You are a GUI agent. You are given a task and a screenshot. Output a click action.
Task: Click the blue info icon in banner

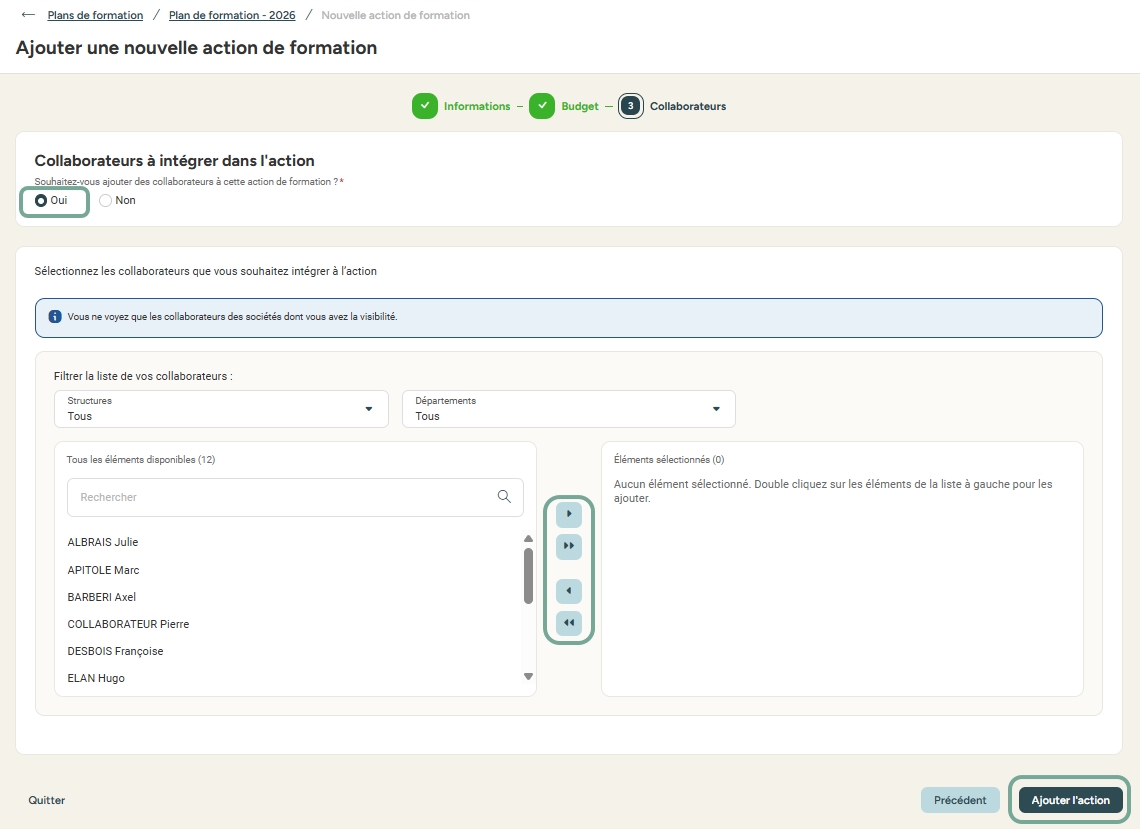coord(55,316)
